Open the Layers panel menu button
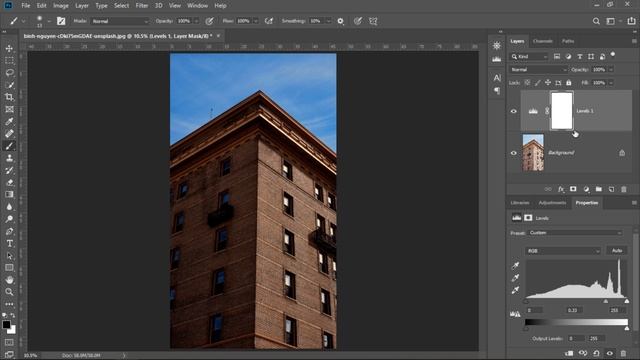The image size is (640, 360). coord(634,41)
